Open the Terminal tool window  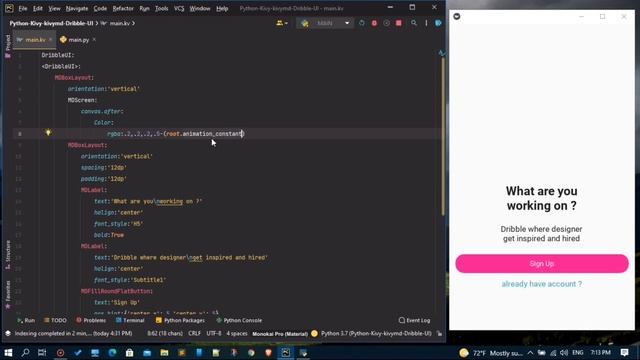coord(130,320)
